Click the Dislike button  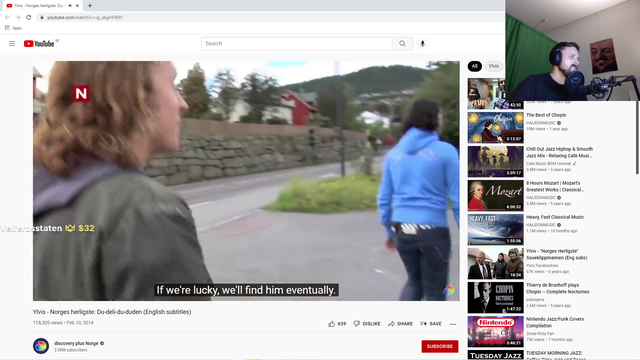(367, 324)
